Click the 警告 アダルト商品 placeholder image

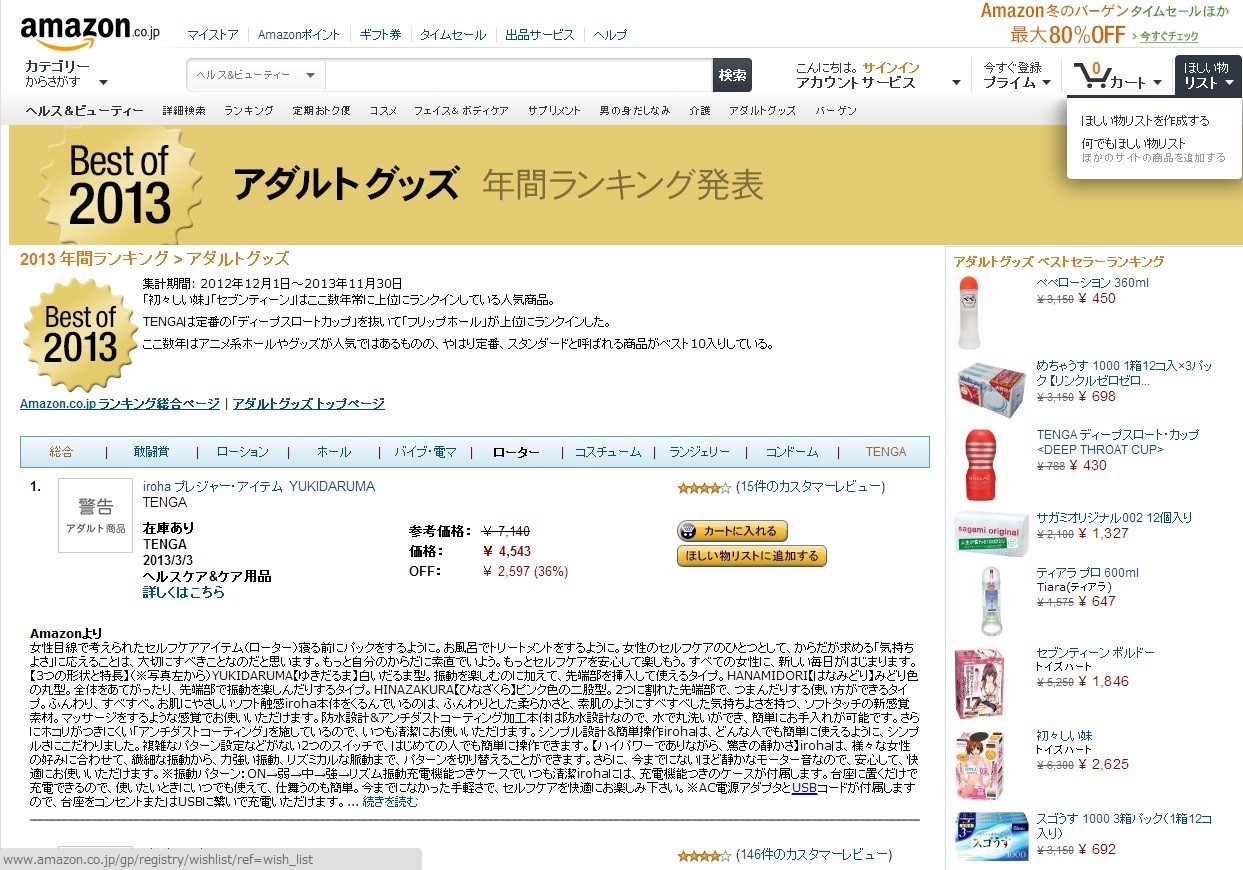pos(95,515)
